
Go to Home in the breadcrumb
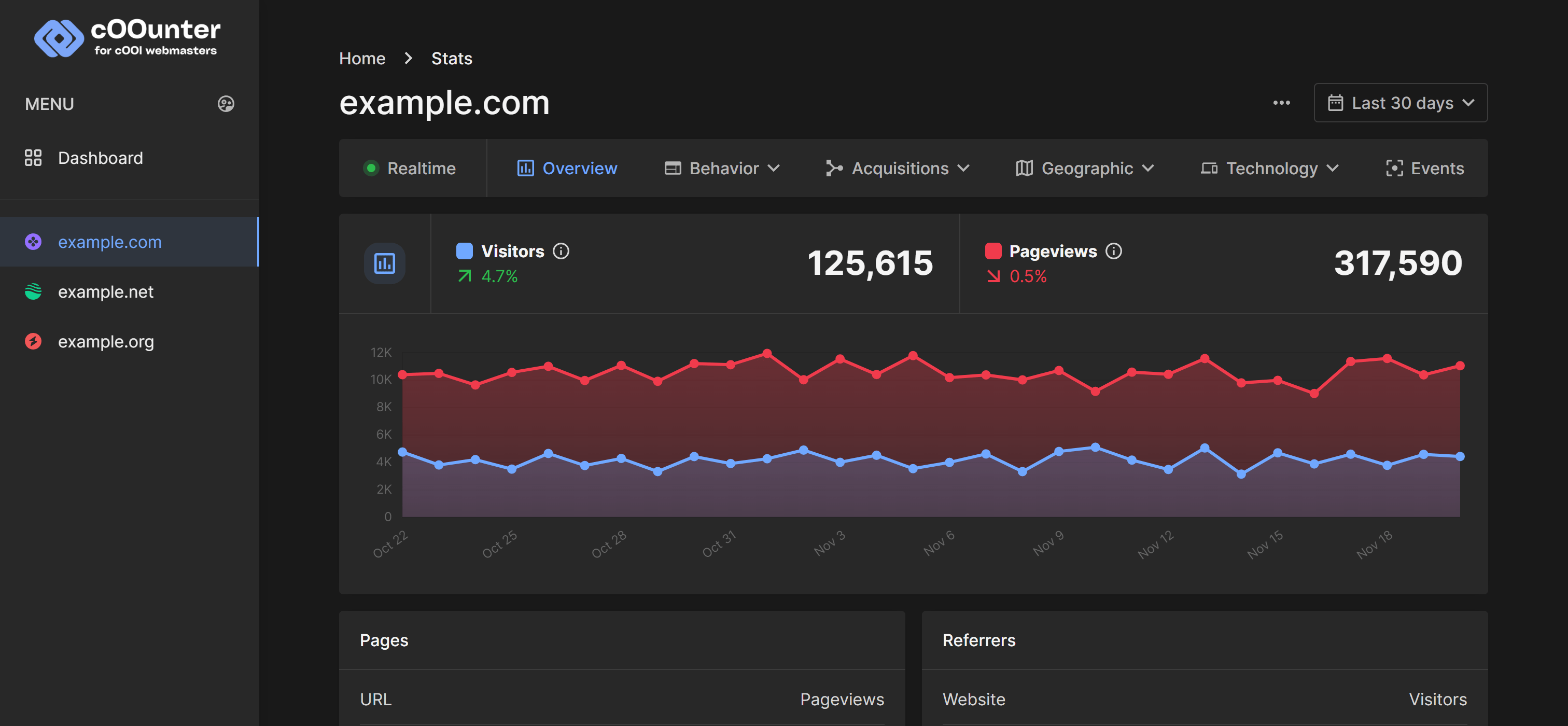coord(362,59)
